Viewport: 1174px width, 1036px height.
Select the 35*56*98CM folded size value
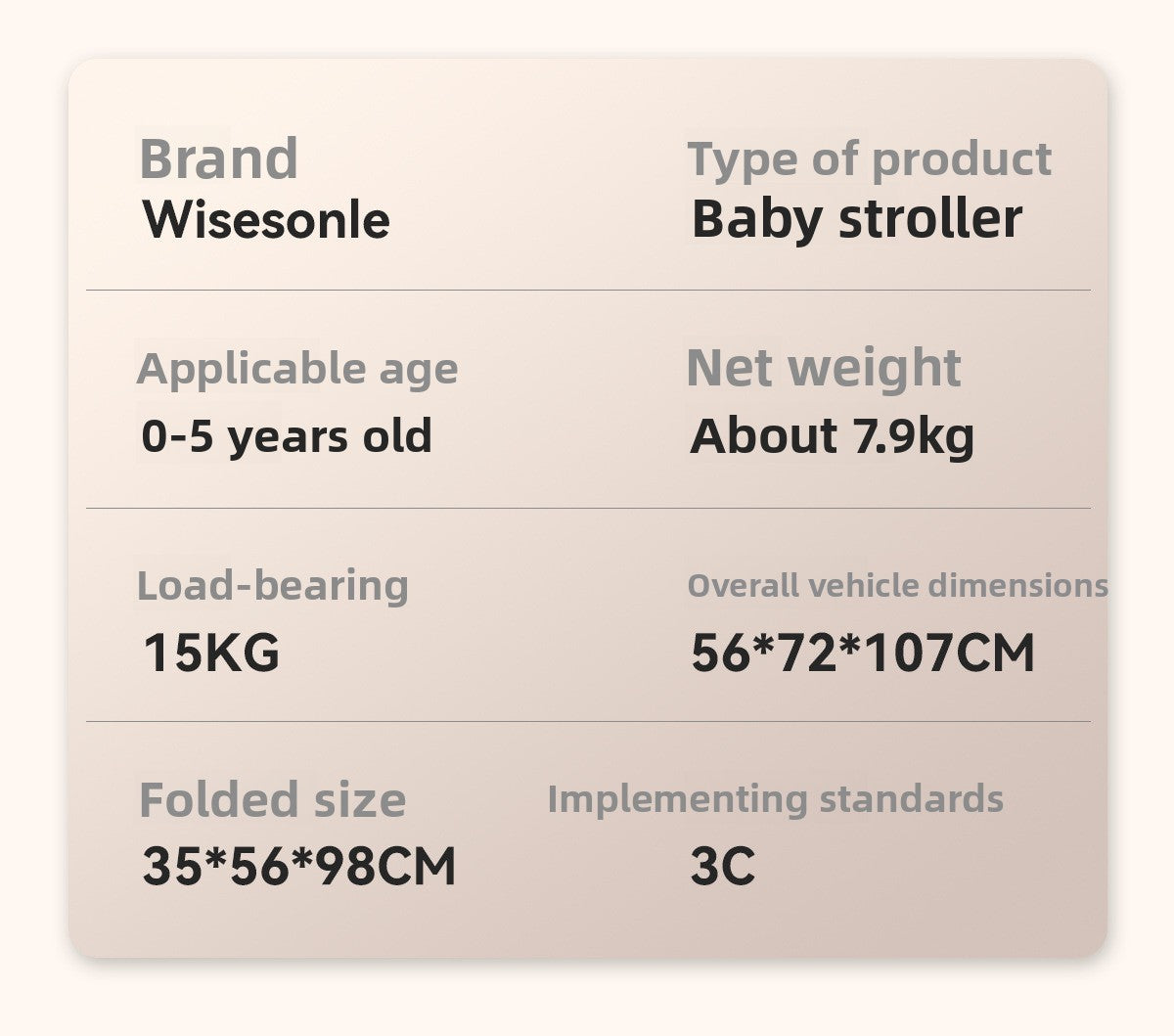tap(299, 866)
